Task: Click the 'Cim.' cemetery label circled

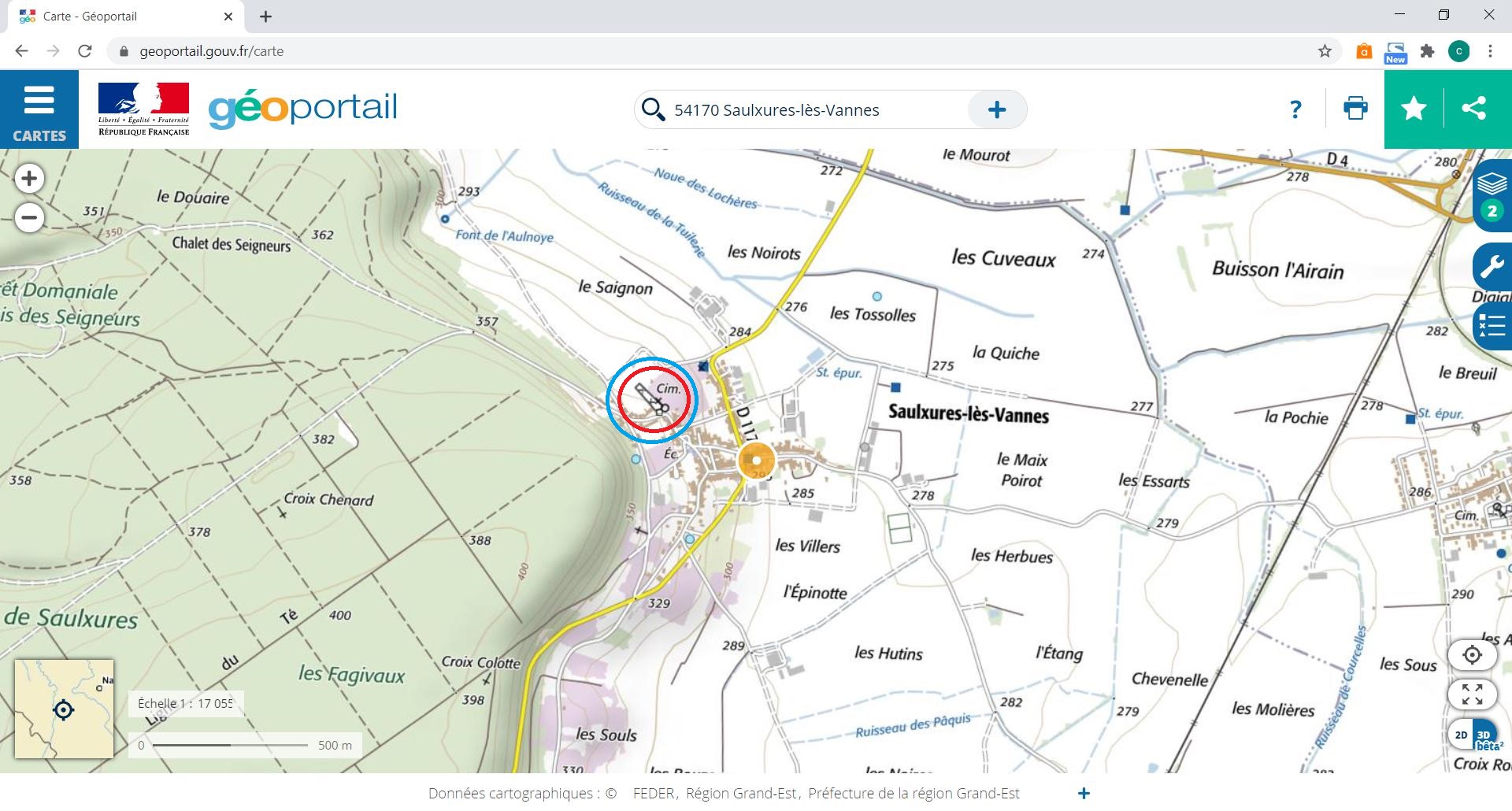Action: [668, 388]
